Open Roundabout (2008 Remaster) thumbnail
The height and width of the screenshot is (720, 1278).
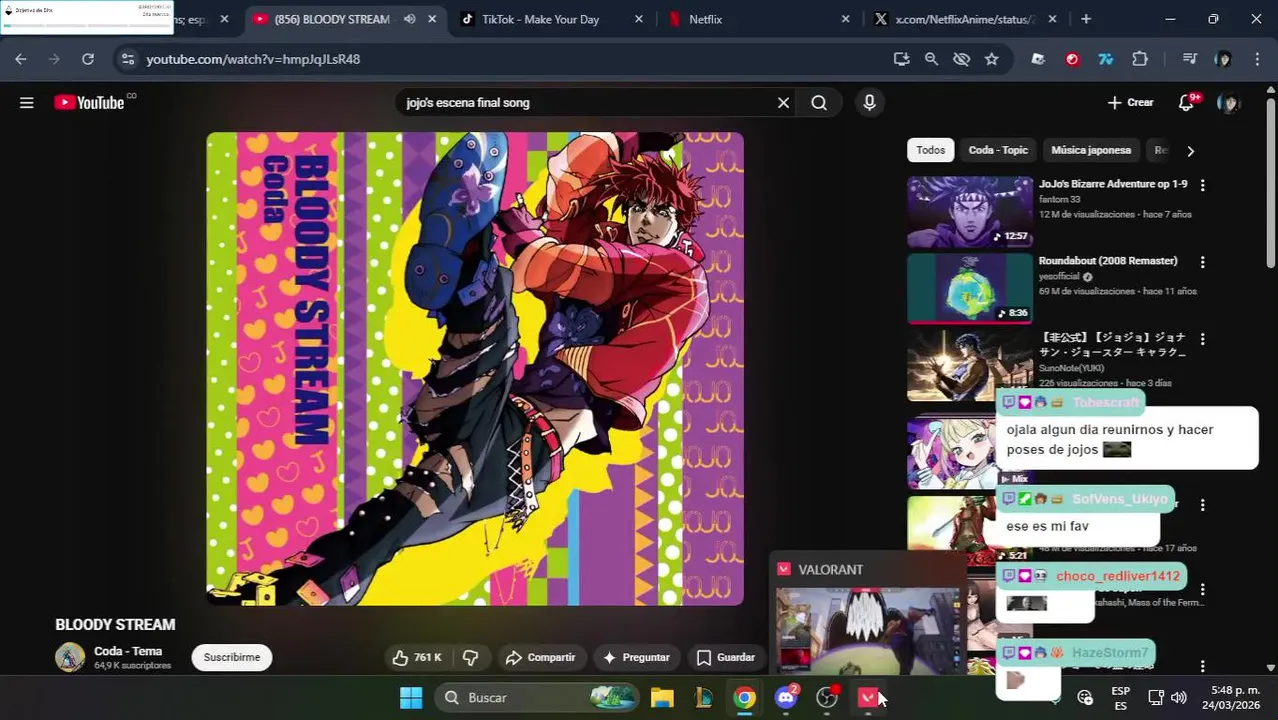[x=970, y=288]
